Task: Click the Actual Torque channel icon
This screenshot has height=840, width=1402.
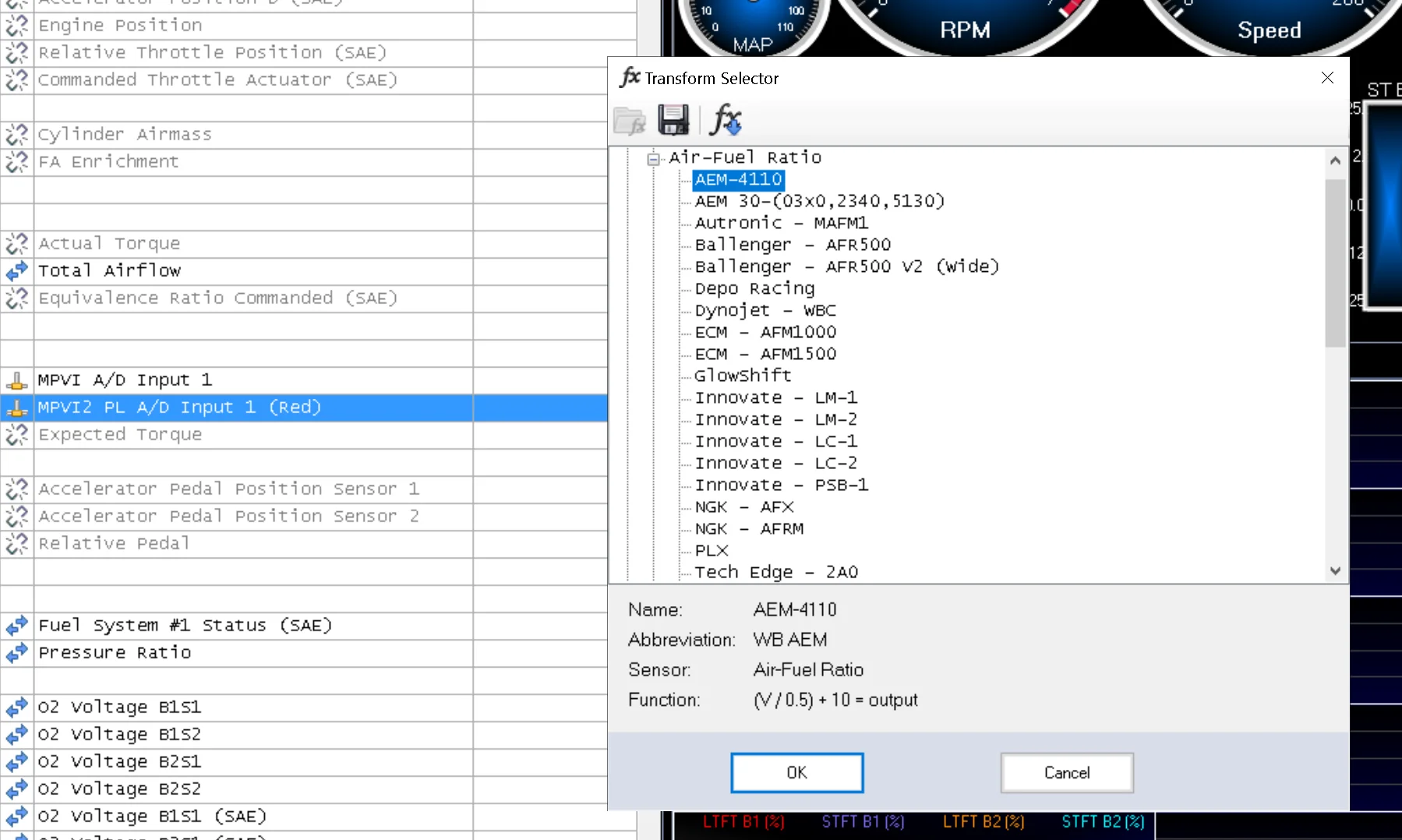Action: pyautogui.click(x=17, y=244)
